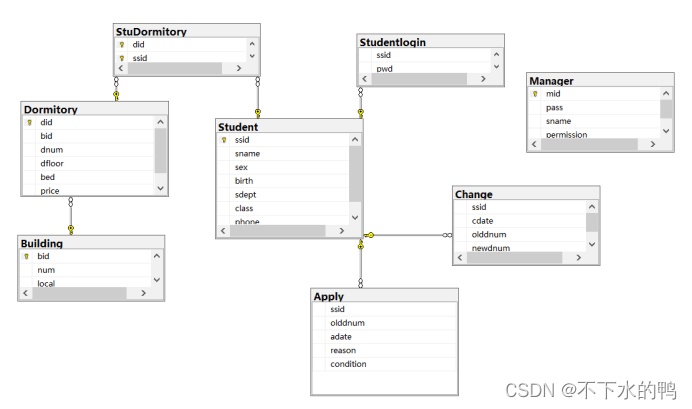Select the reason column in Apply
The height and width of the screenshot is (409, 692).
(384, 350)
